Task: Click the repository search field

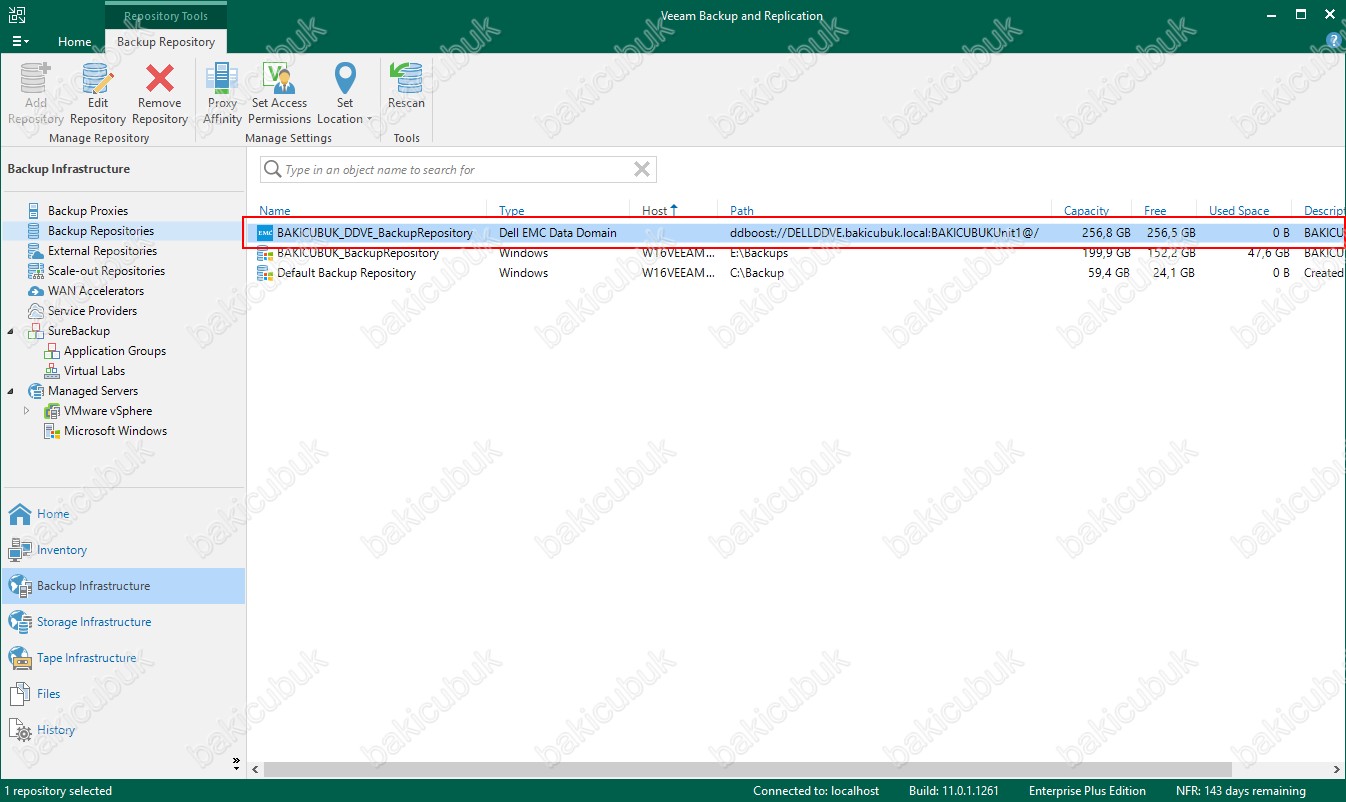Action: click(457, 170)
